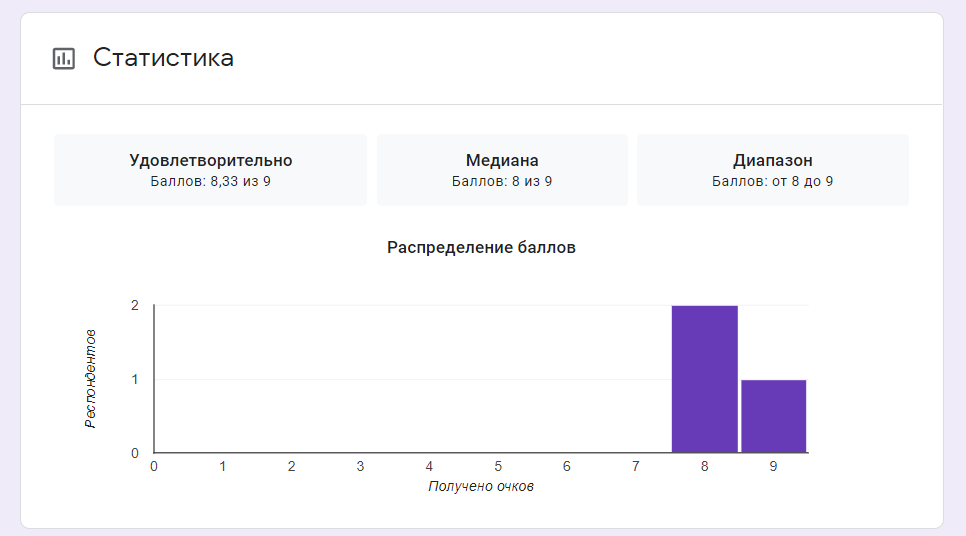Click the text Баллов: 8,33 из 9

(x=211, y=181)
